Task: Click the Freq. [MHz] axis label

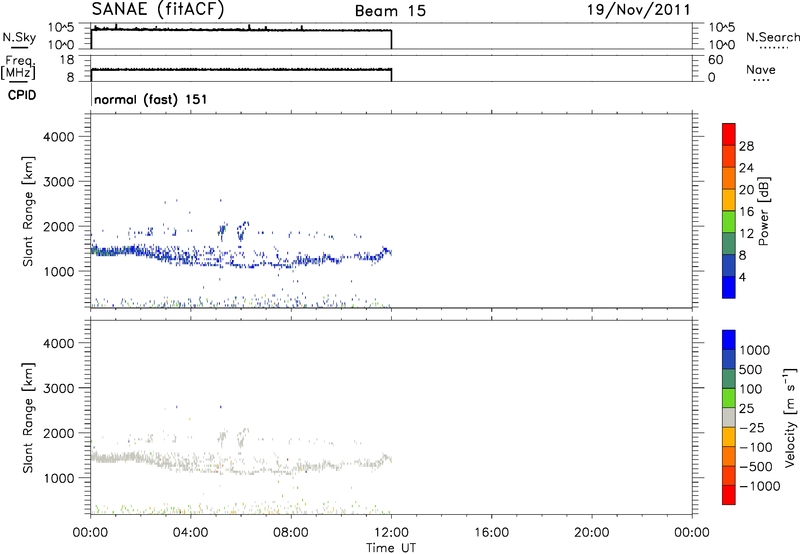Action: click(x=19, y=67)
